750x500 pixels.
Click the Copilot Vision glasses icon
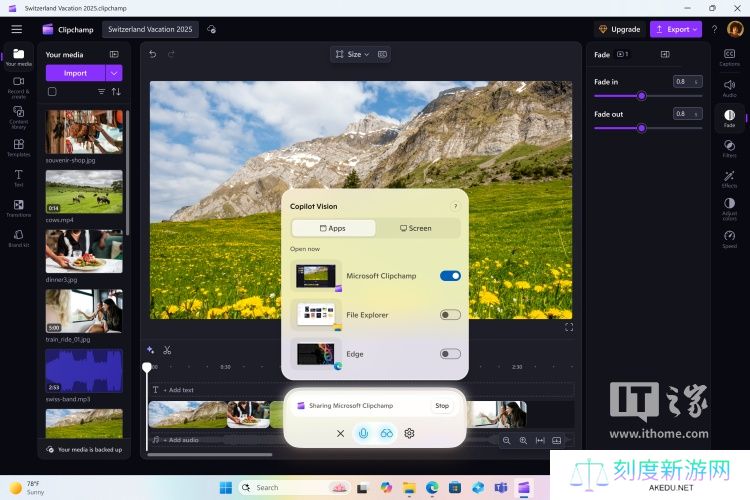(x=386, y=433)
